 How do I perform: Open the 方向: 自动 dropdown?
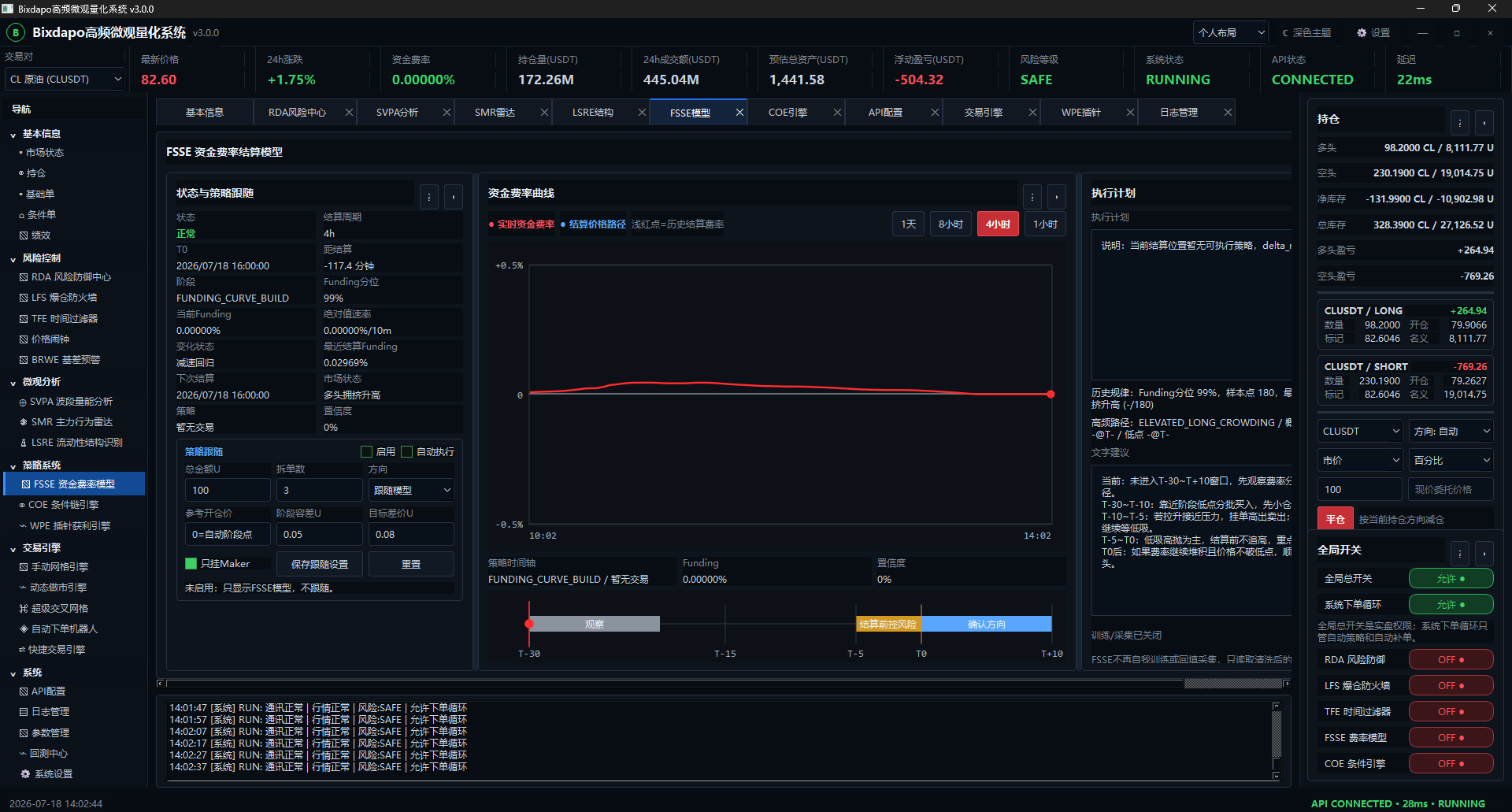click(x=1451, y=432)
